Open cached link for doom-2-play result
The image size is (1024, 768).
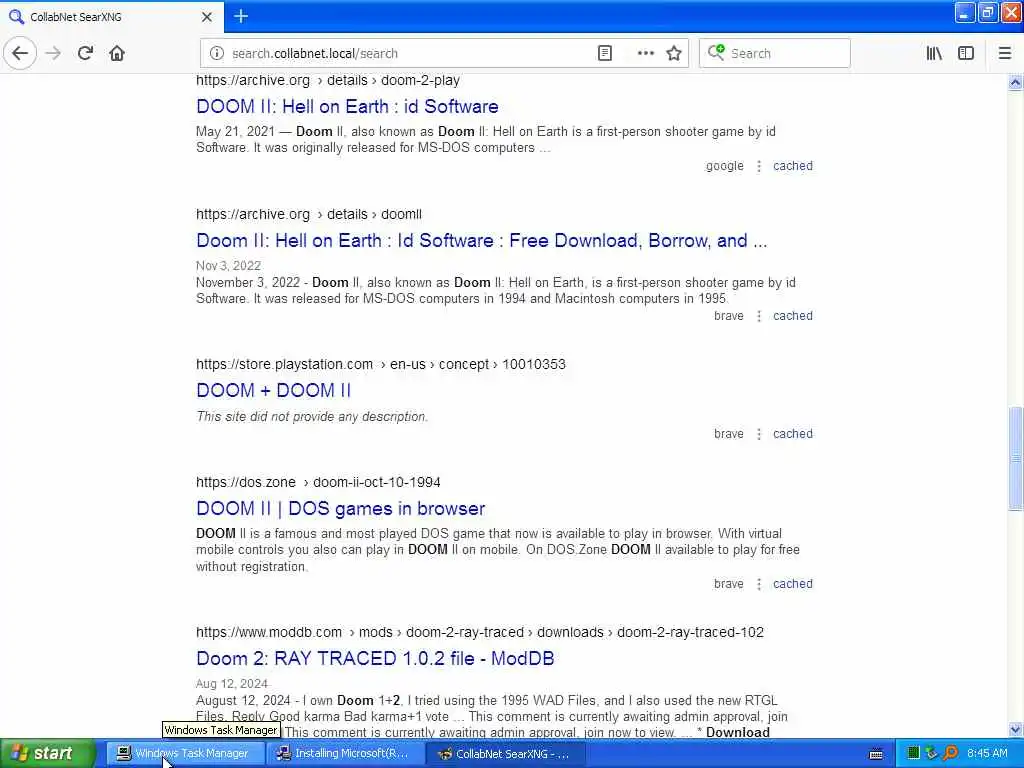click(793, 166)
